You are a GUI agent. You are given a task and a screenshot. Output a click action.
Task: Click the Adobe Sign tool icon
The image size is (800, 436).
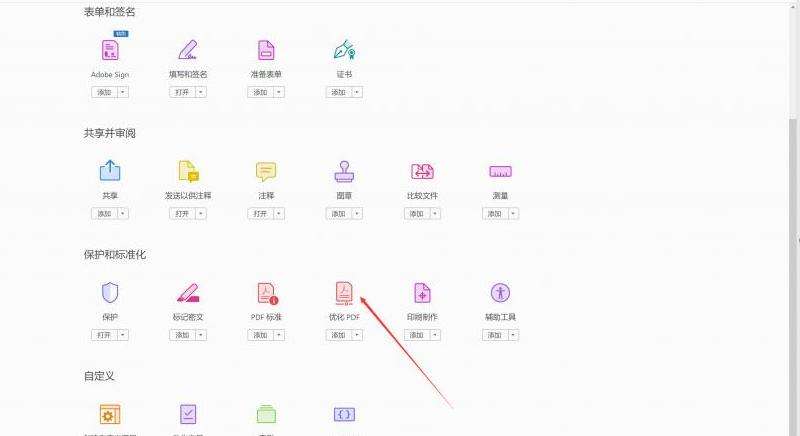tap(110, 50)
